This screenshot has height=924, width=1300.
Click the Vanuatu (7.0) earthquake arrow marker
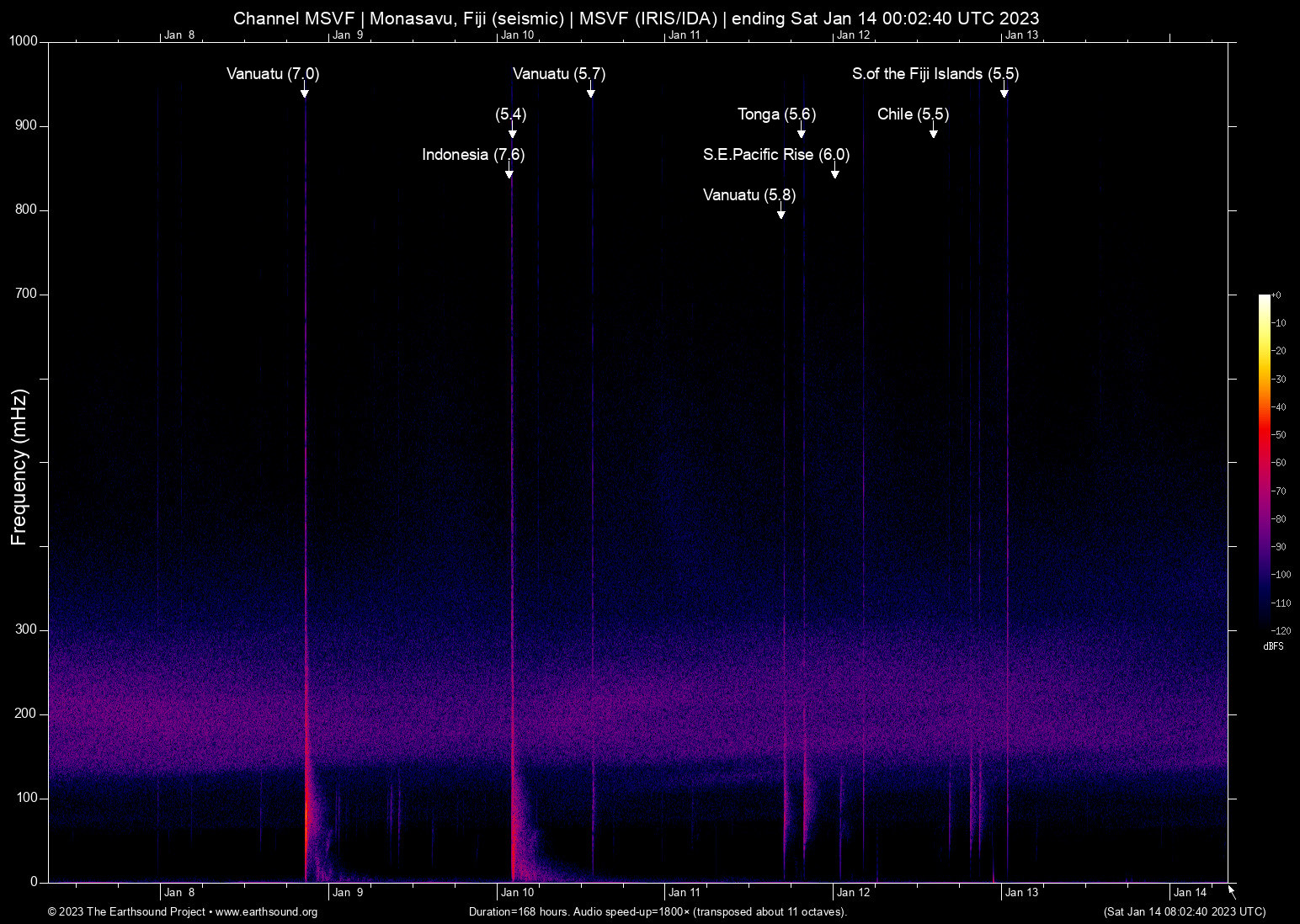pyautogui.click(x=306, y=93)
